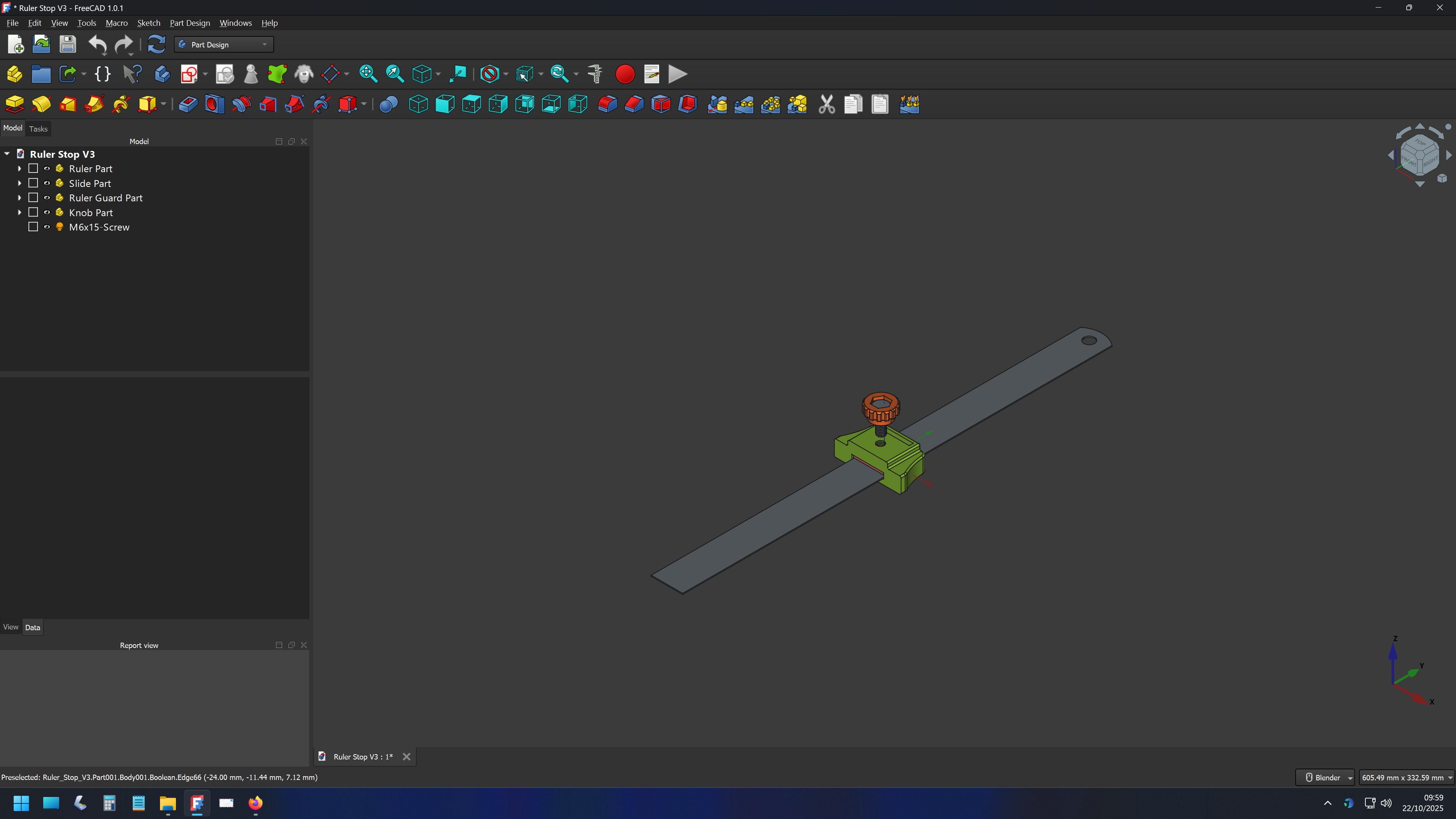Click the Save document icon
This screenshot has height=819, width=1456.
coord(68,44)
